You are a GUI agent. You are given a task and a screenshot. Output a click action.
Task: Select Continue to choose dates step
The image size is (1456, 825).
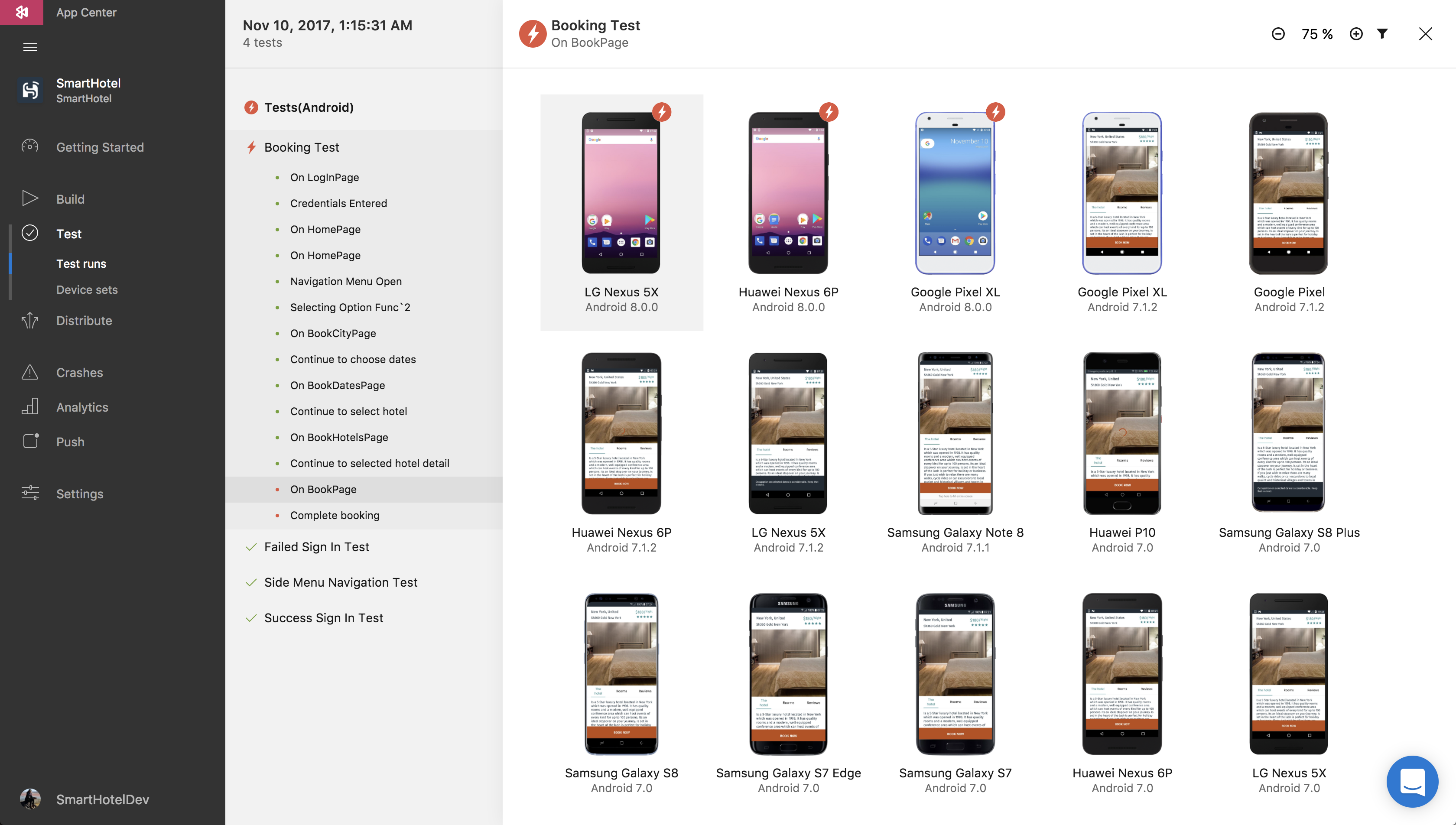353,360
